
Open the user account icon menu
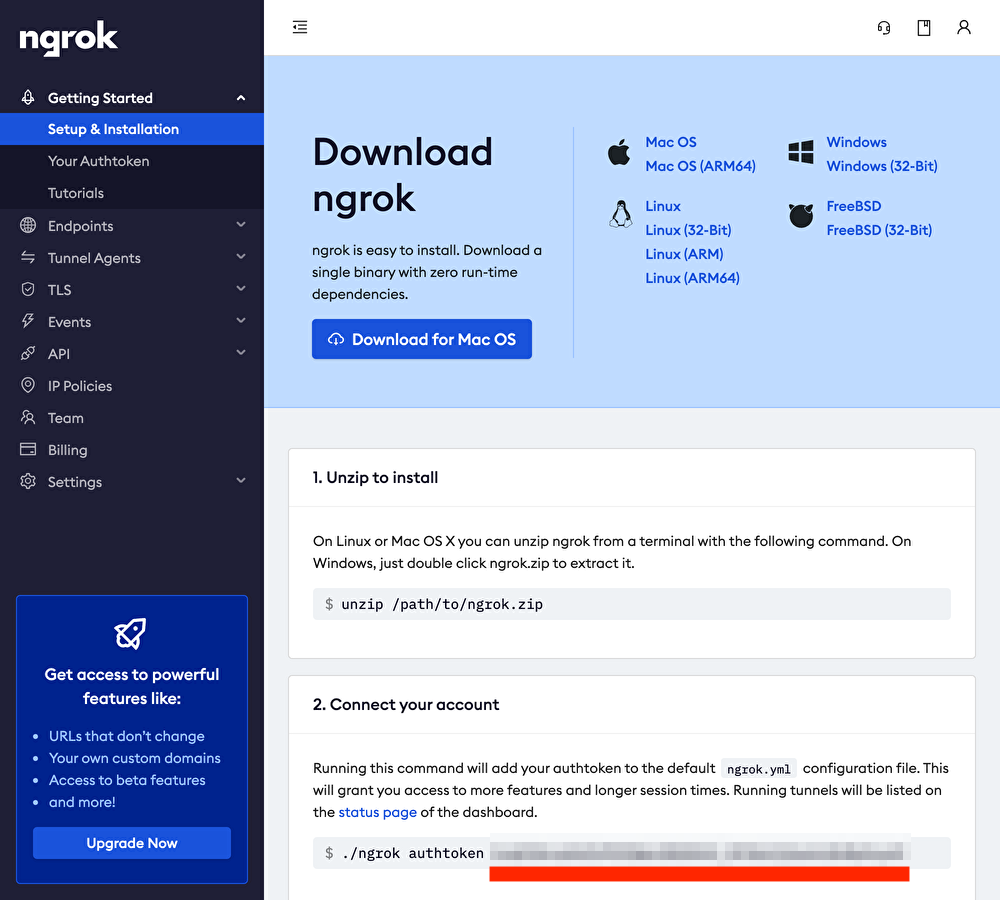(964, 27)
